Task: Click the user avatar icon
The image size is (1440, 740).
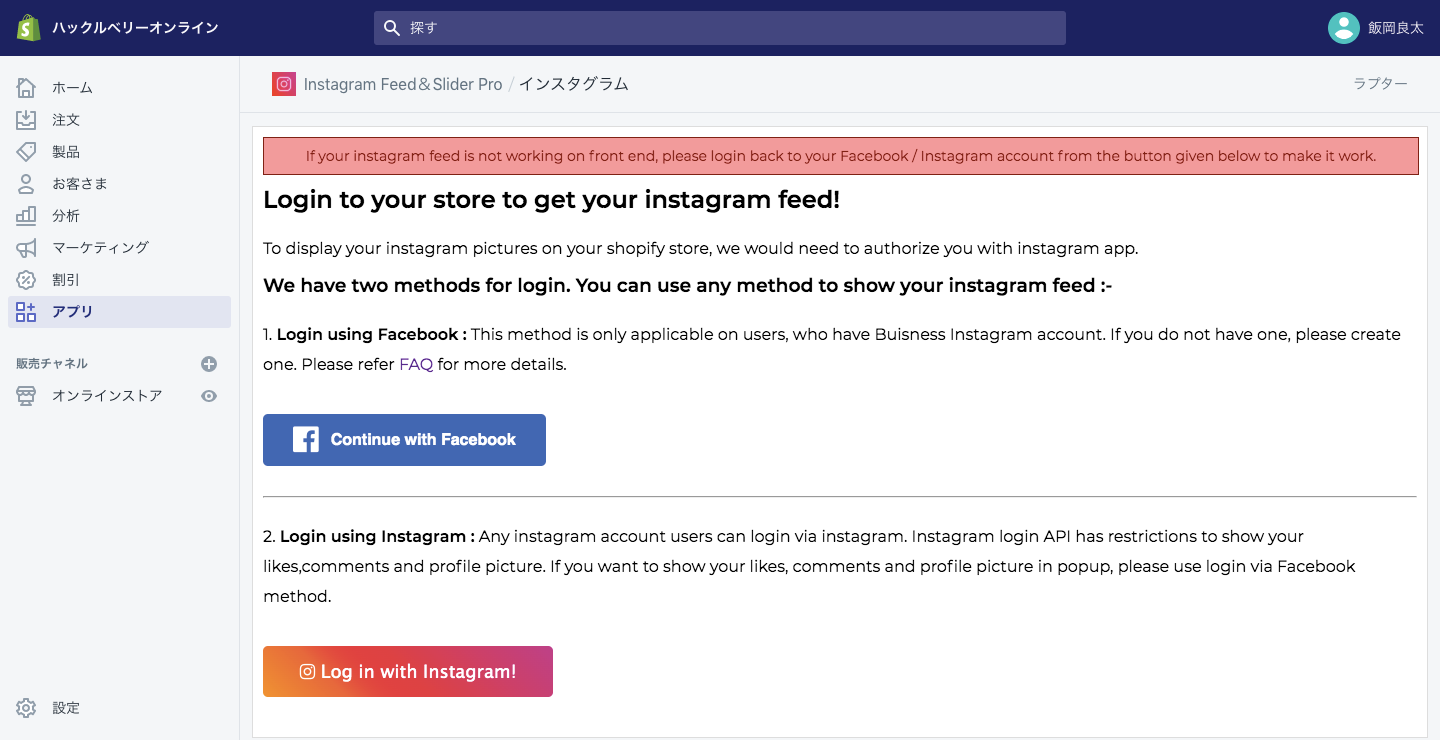Action: [x=1343, y=28]
